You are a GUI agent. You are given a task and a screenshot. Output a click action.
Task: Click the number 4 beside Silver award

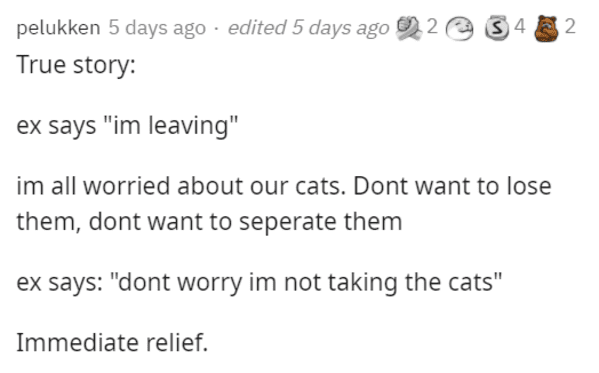[520, 27]
